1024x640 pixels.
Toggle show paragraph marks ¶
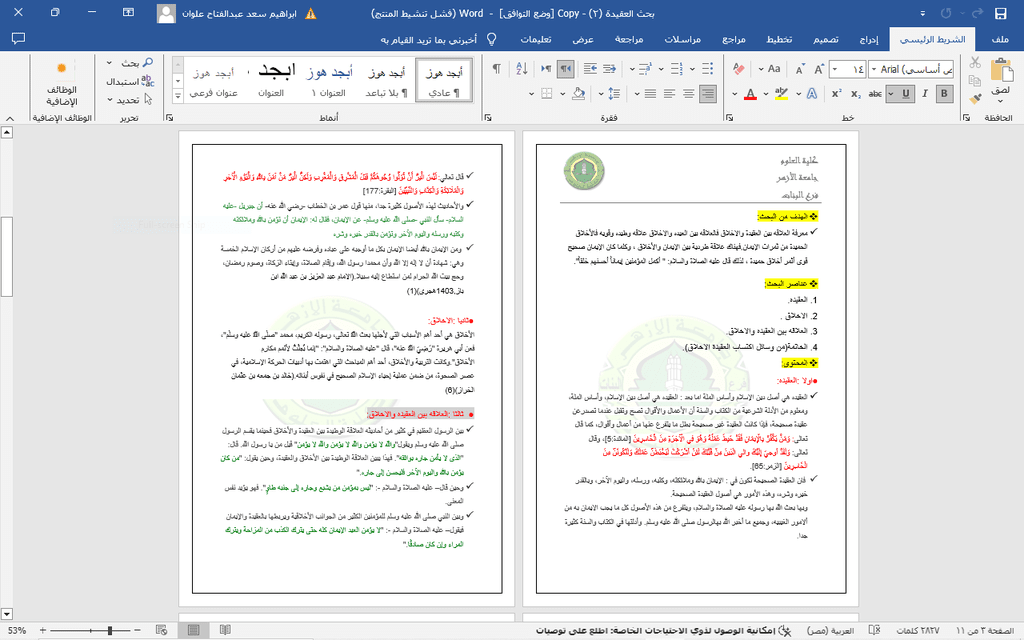(x=496, y=69)
